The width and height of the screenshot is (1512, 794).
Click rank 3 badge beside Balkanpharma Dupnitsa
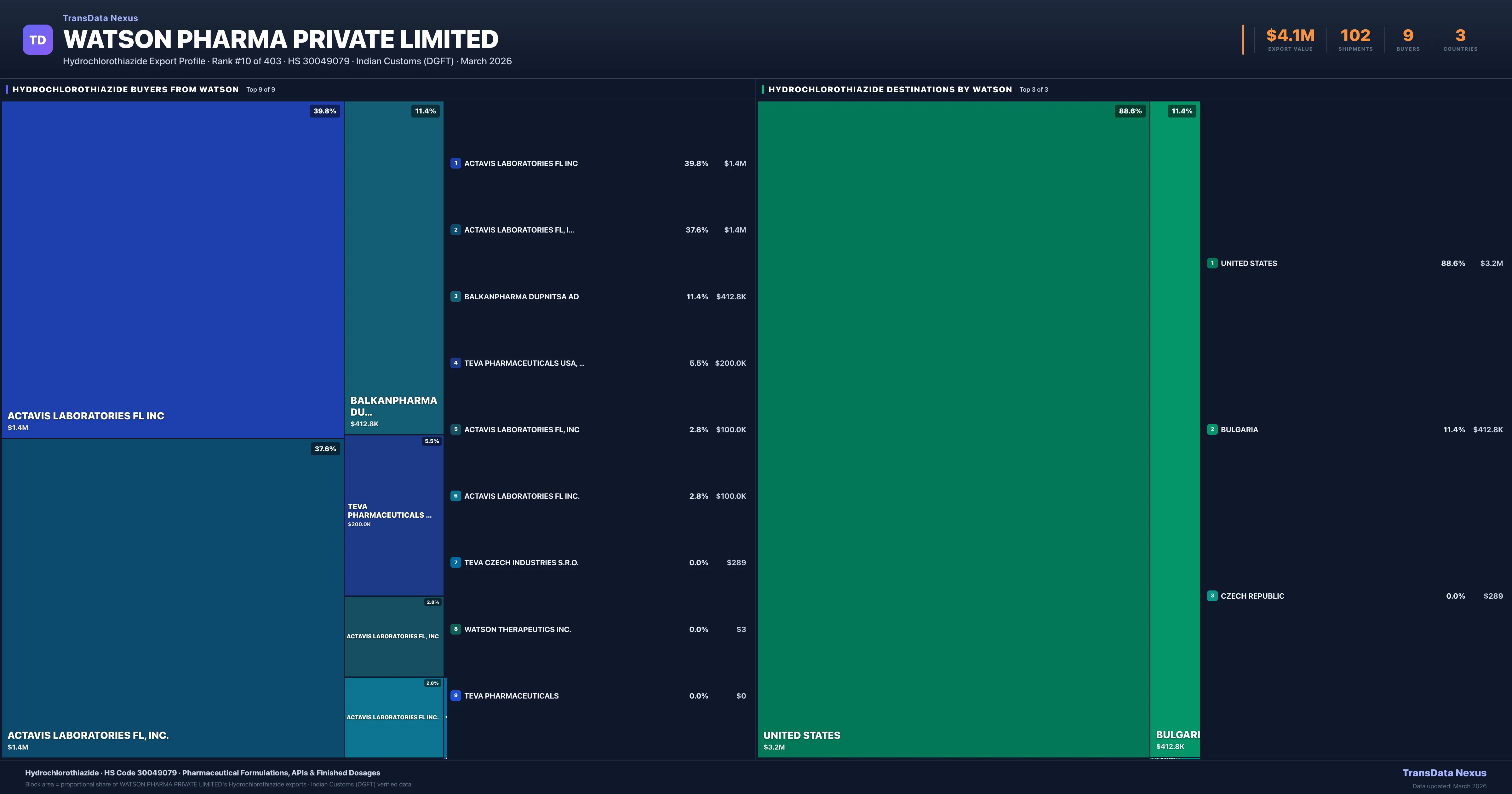point(455,296)
